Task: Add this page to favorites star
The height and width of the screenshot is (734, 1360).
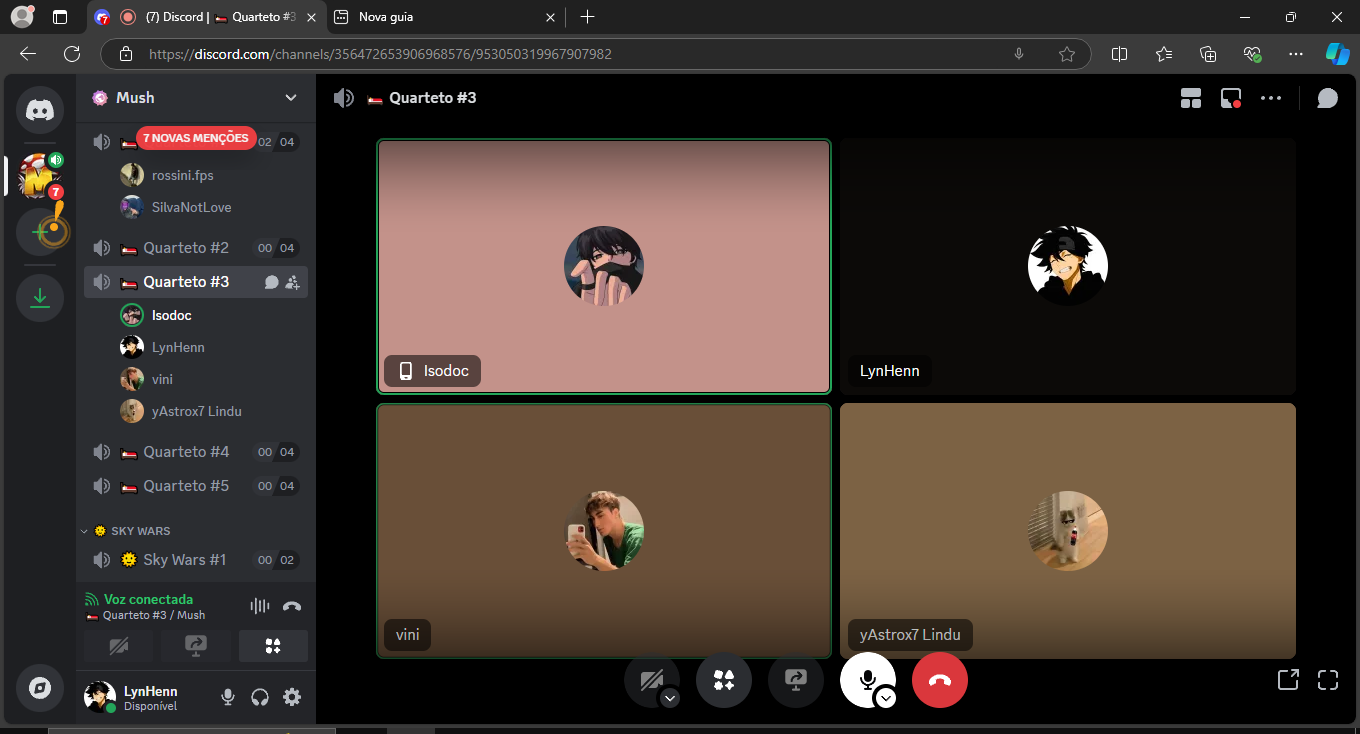Action: click(x=1066, y=54)
